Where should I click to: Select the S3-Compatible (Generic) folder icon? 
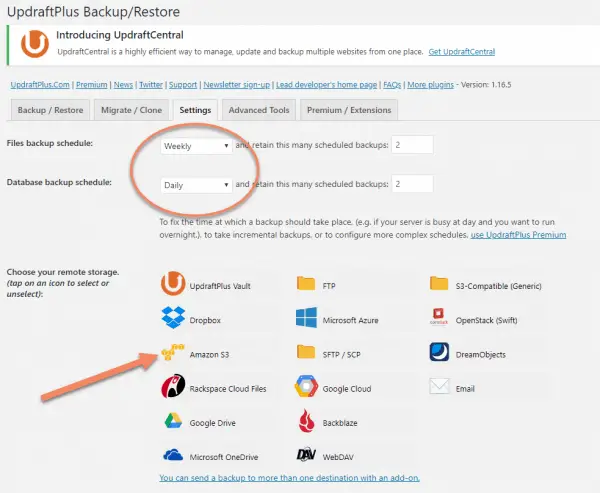(439, 283)
